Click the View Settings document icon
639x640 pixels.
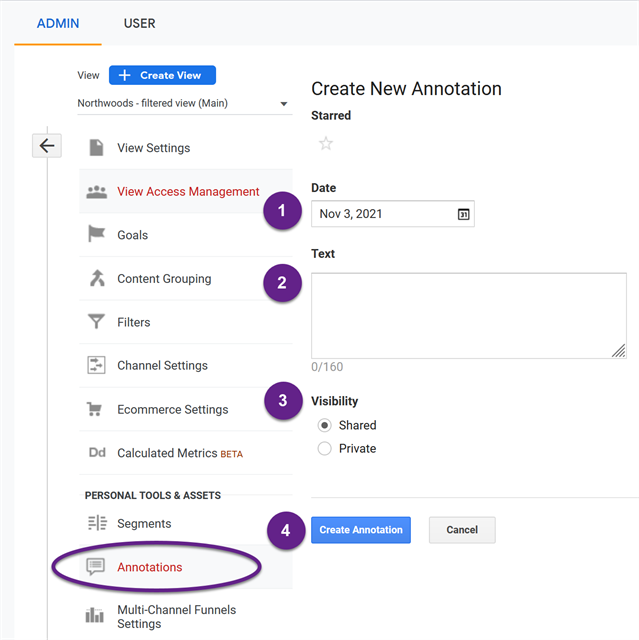[96, 147]
